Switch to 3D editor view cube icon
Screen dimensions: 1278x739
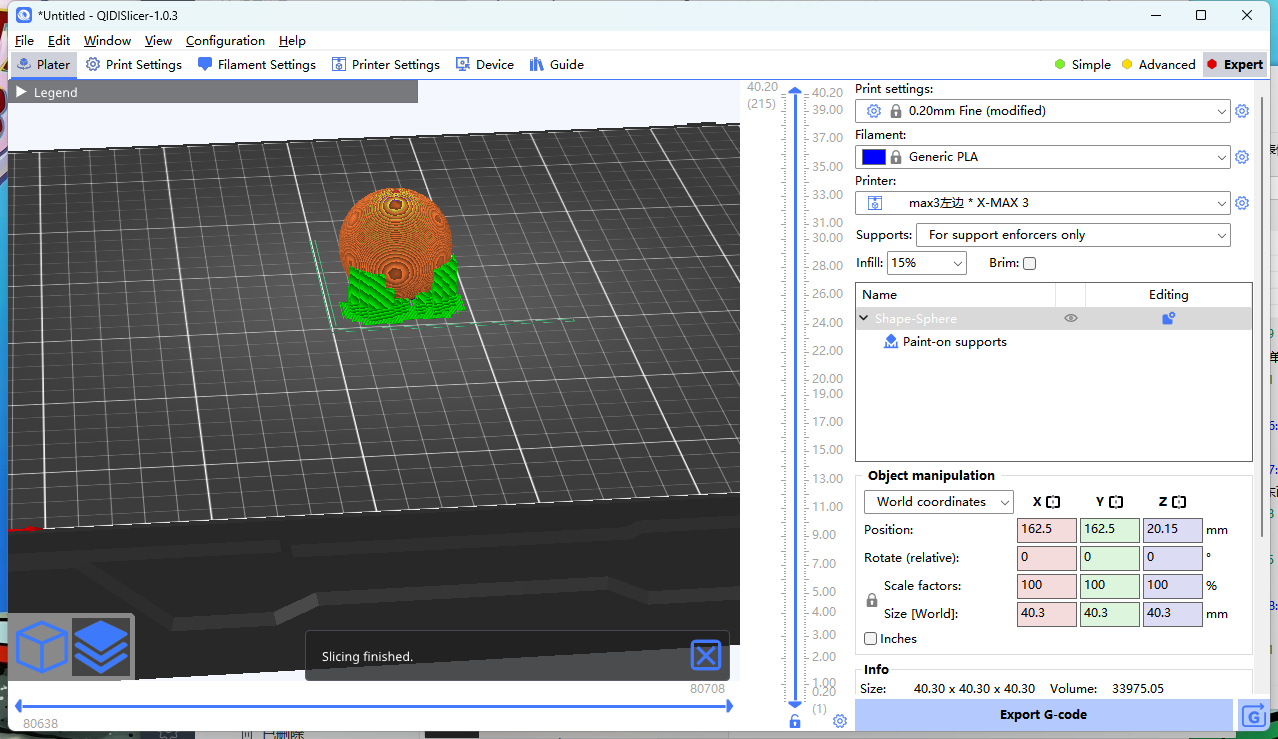point(41,646)
